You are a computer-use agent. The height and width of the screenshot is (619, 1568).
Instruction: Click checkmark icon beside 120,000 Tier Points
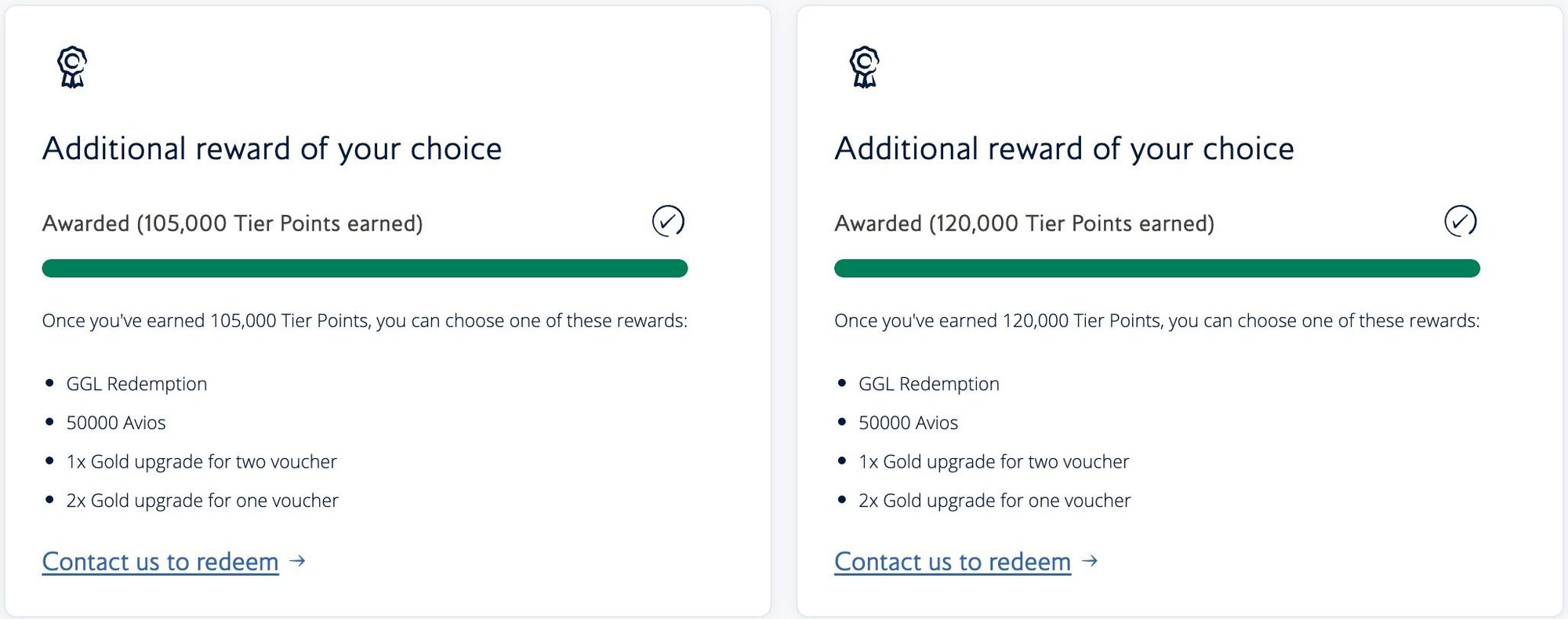point(1460,221)
